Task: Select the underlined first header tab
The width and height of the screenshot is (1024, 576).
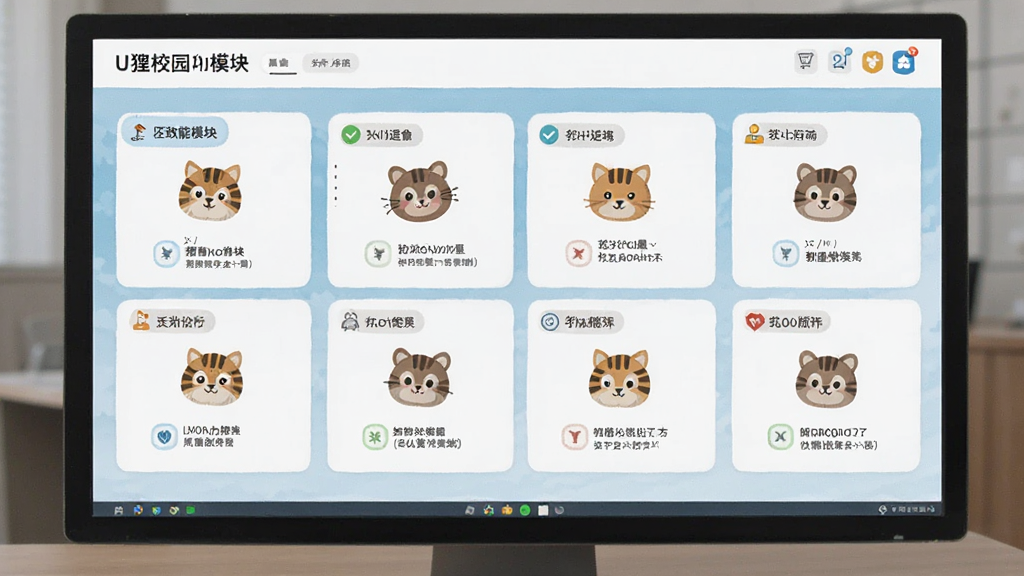Action: click(x=279, y=63)
